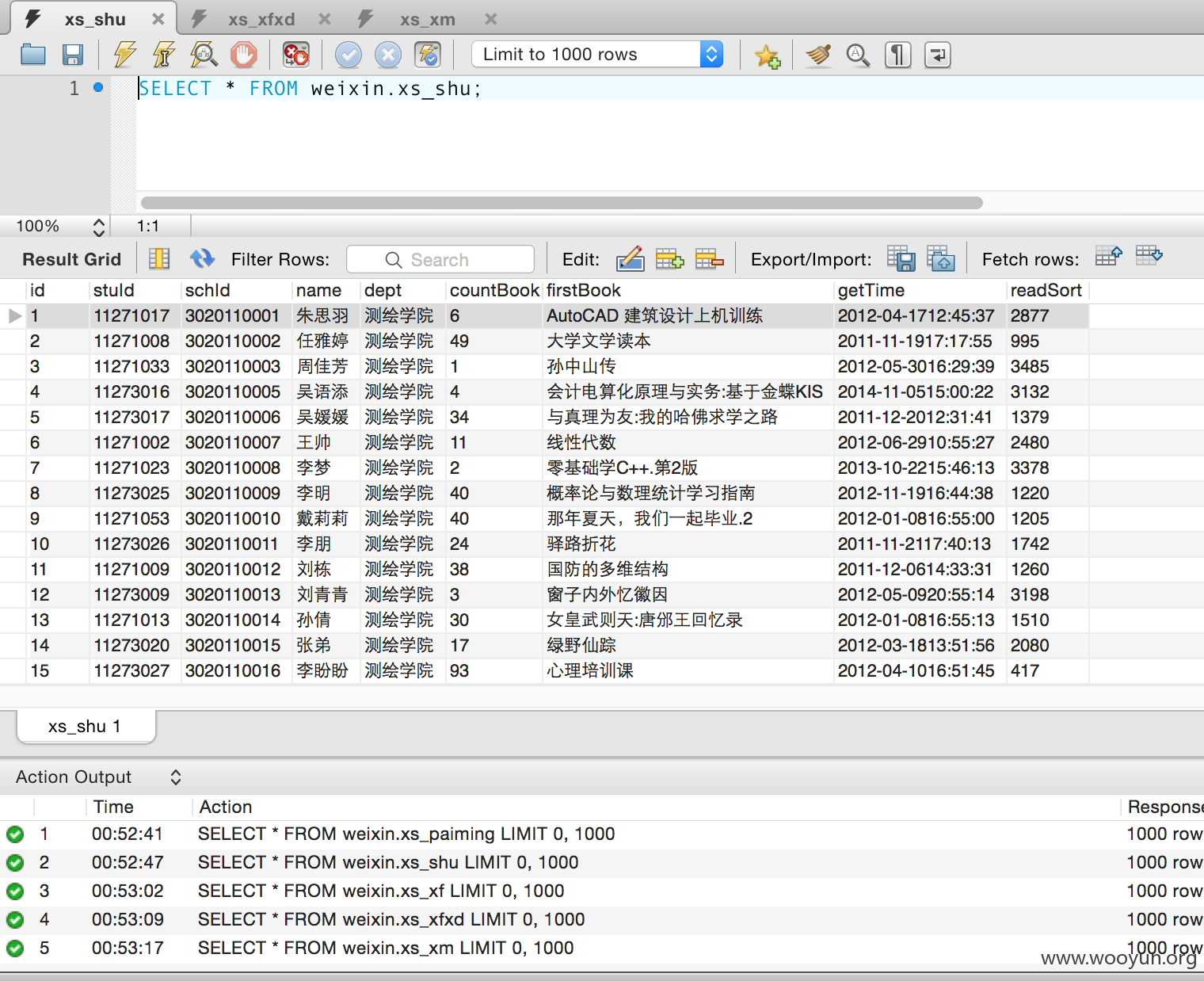Run Explain plan magnifier lightning icon

click(204, 55)
